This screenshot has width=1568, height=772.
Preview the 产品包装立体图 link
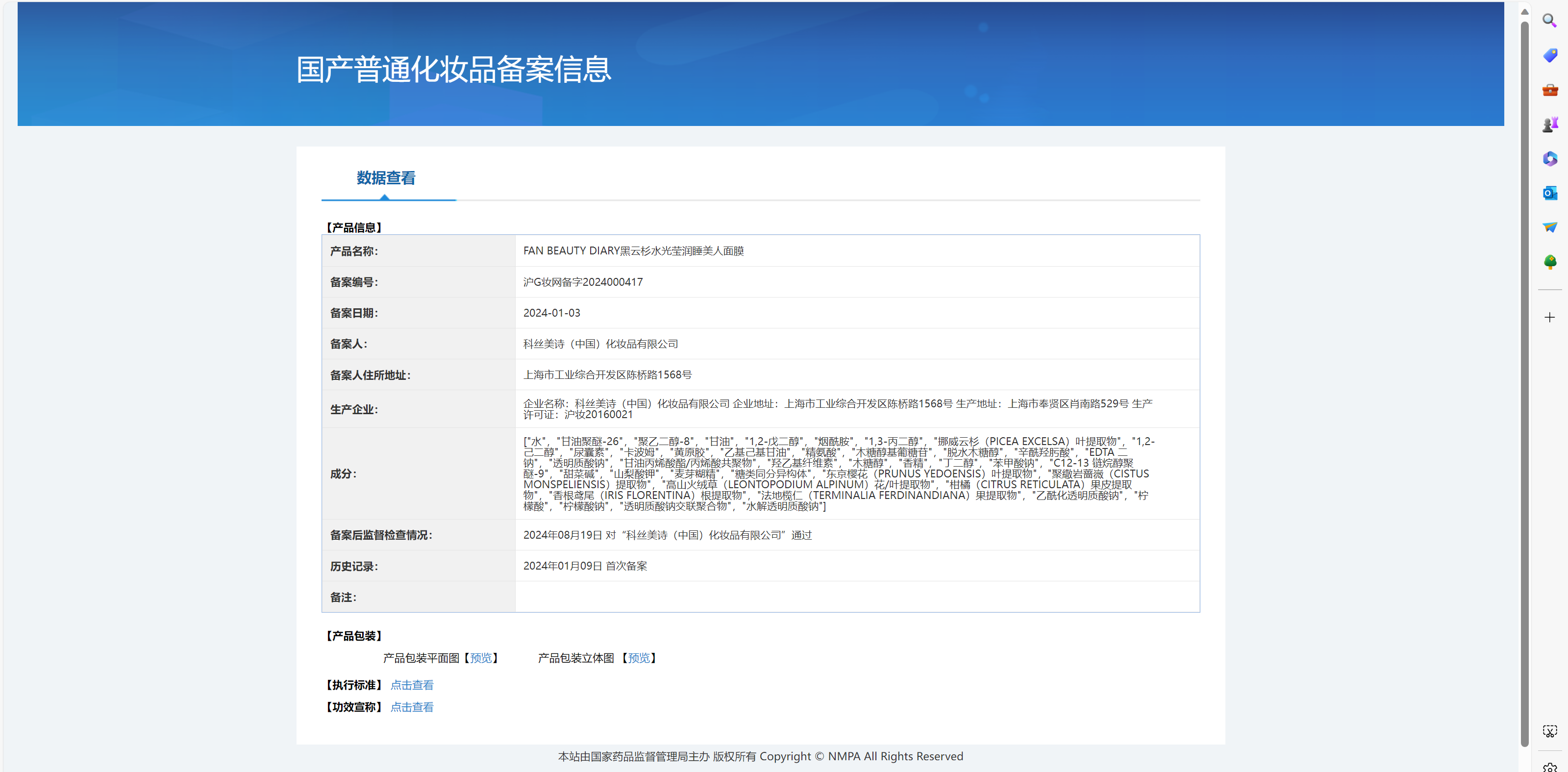click(639, 658)
